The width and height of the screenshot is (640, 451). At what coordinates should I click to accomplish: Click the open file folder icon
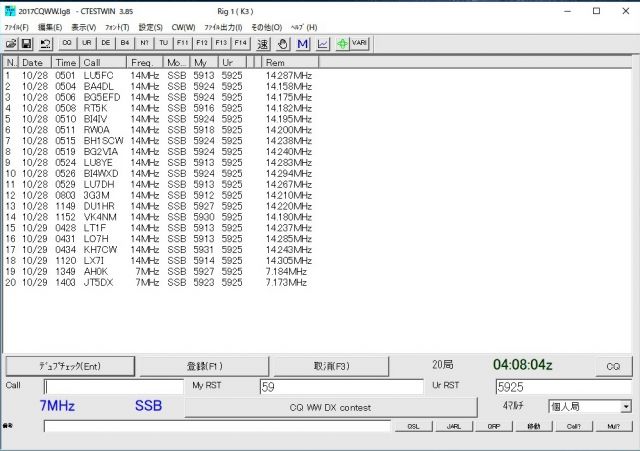(x=11, y=44)
